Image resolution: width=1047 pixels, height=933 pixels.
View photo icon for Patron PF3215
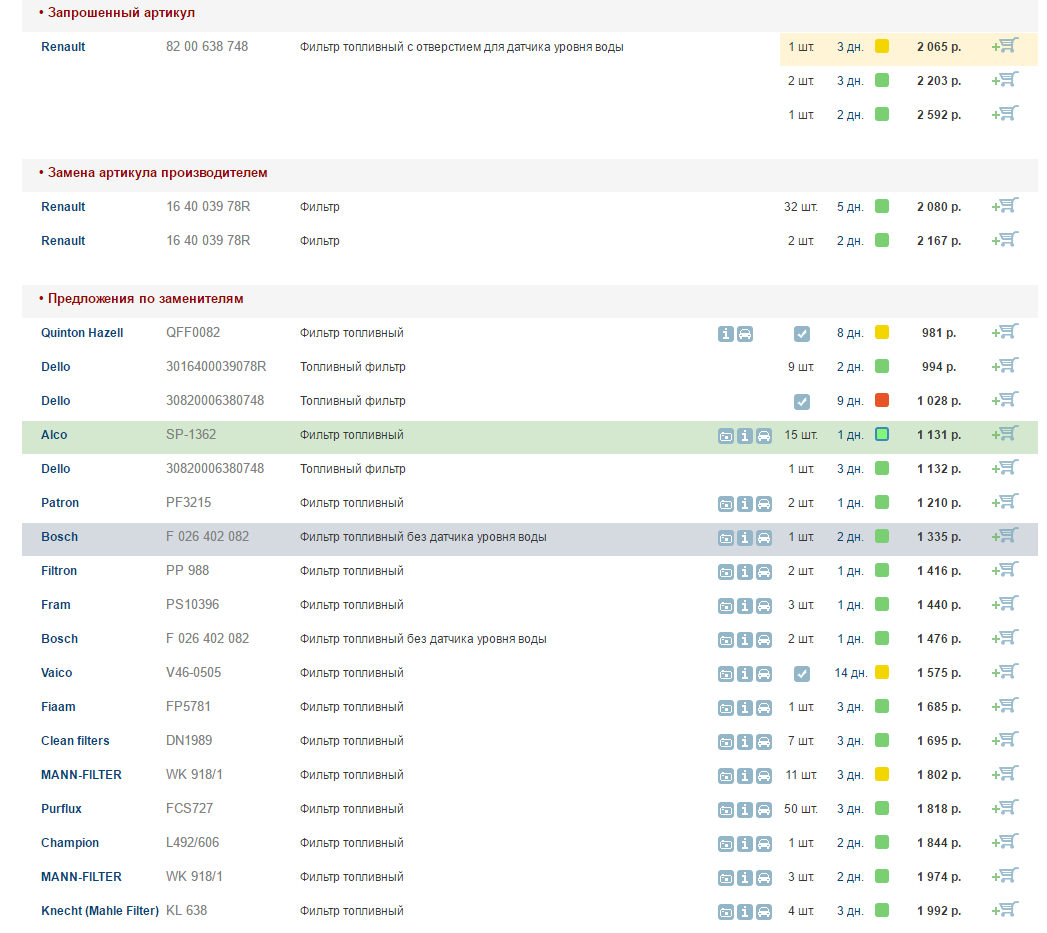[x=726, y=504]
